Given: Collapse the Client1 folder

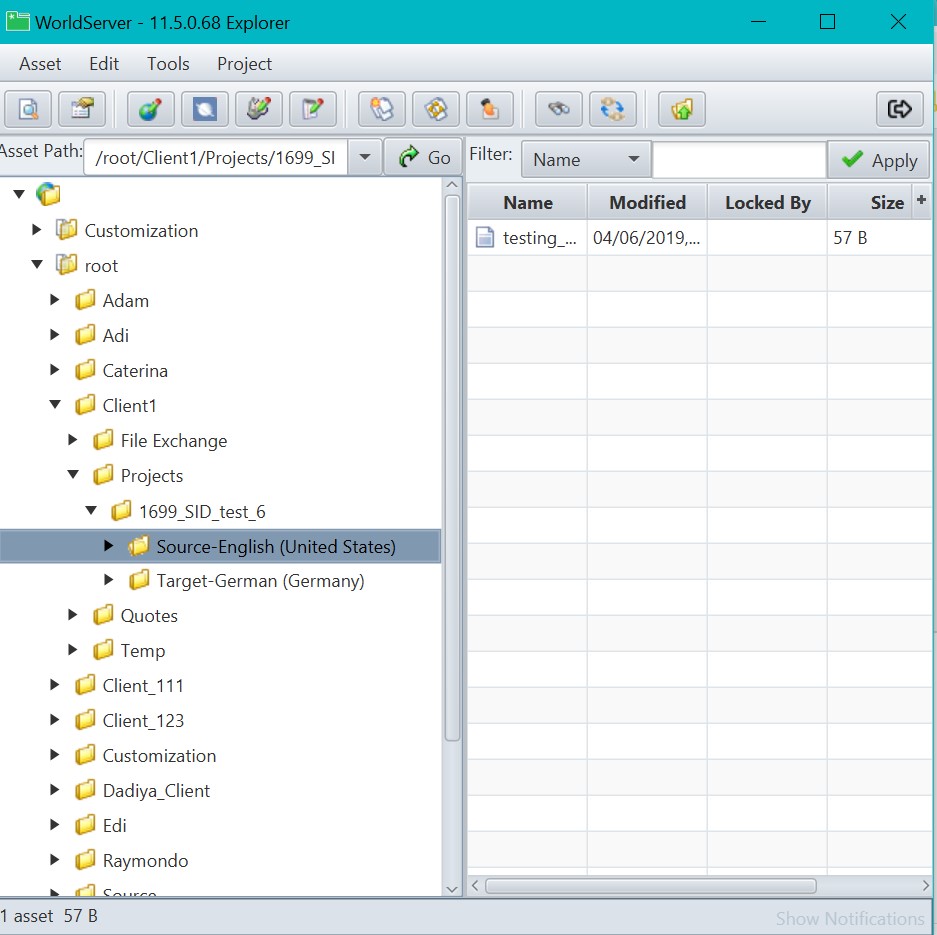Looking at the screenshot, I should click(55, 404).
